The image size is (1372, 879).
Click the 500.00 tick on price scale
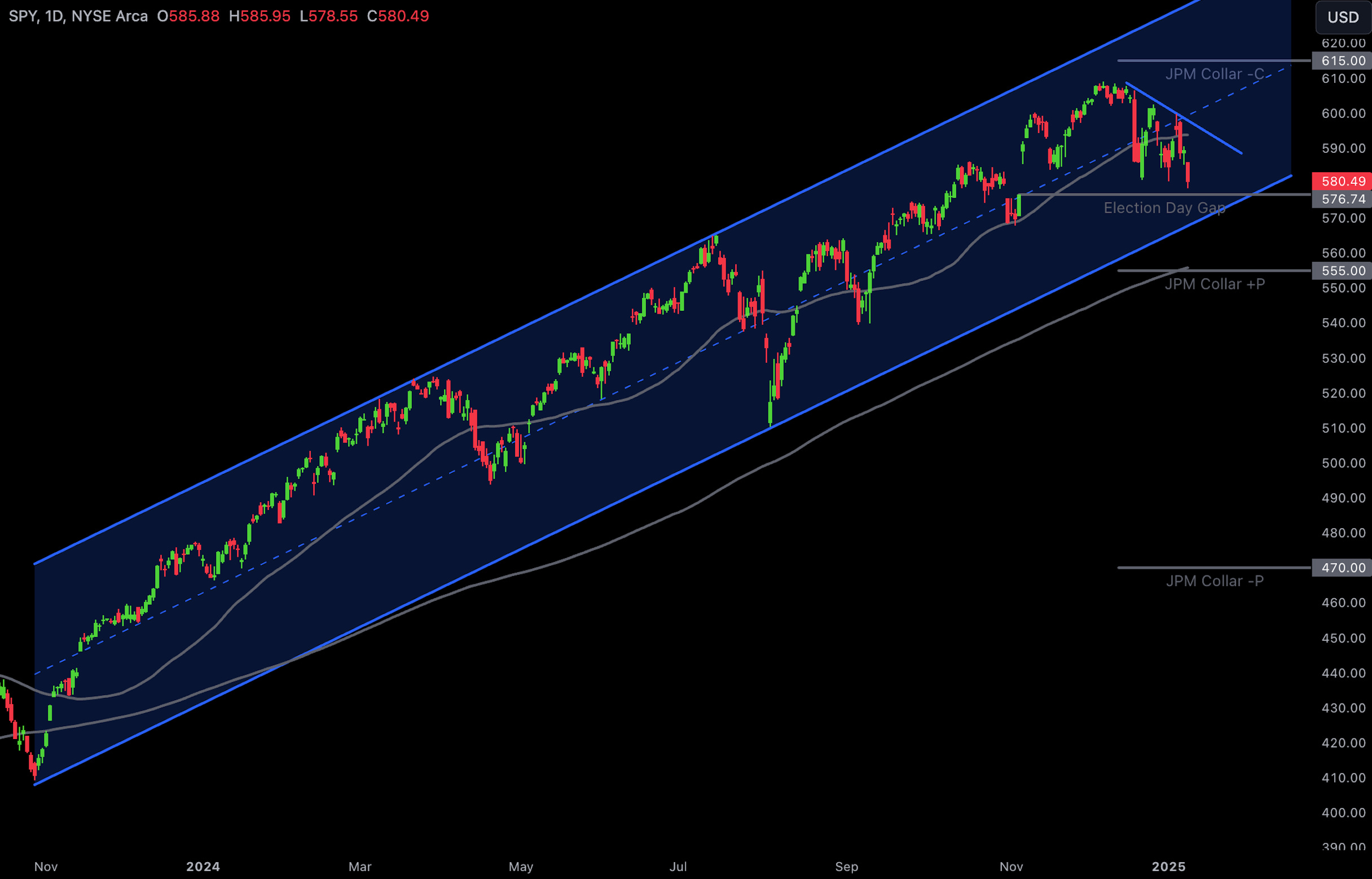[x=1343, y=463]
